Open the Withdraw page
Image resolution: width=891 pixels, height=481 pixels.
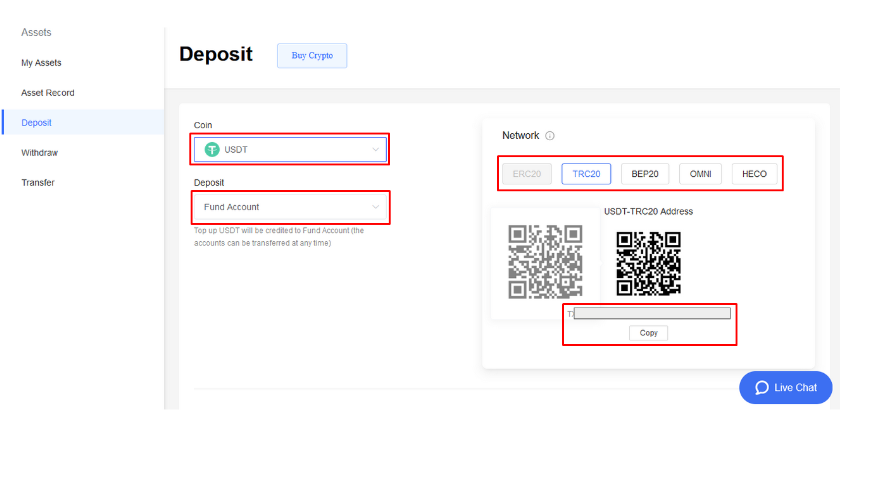point(39,153)
